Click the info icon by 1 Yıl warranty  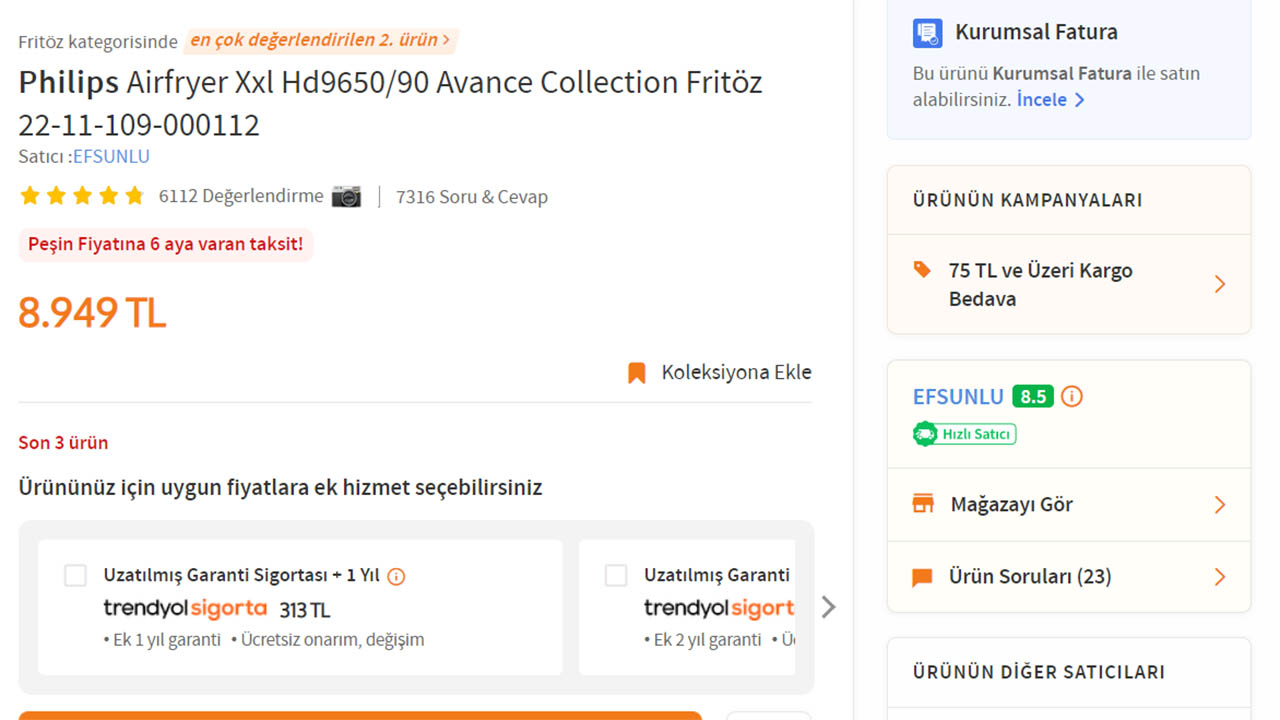[396, 576]
